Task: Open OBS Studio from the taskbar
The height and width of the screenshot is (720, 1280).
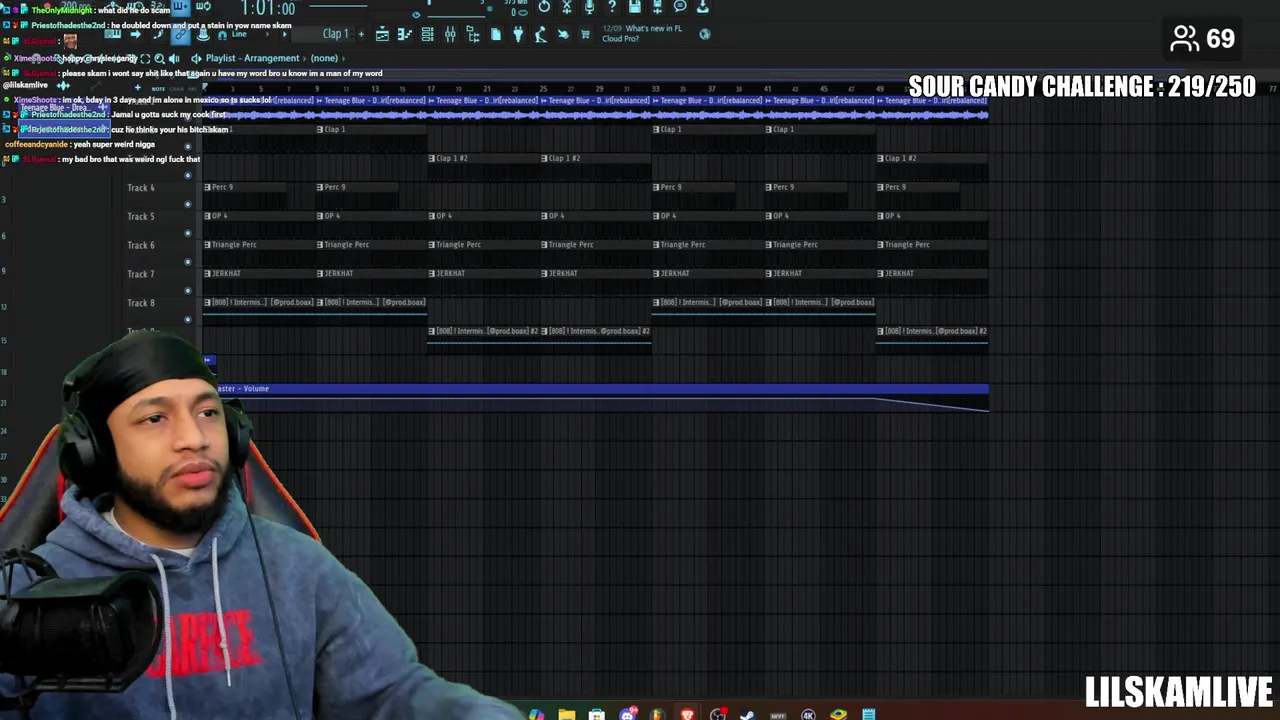Action: 717,714
